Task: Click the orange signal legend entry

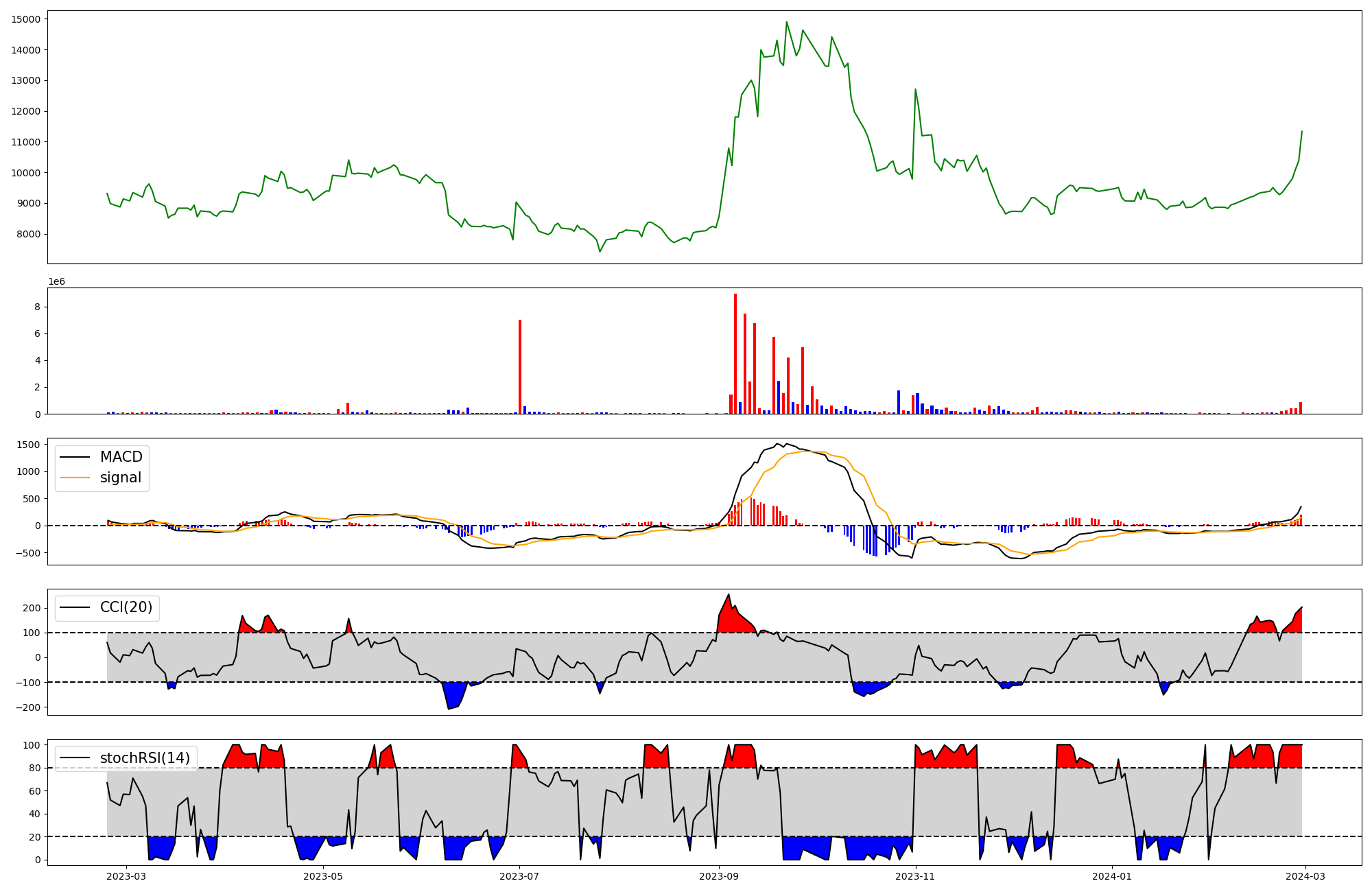Action: pyautogui.click(x=120, y=478)
